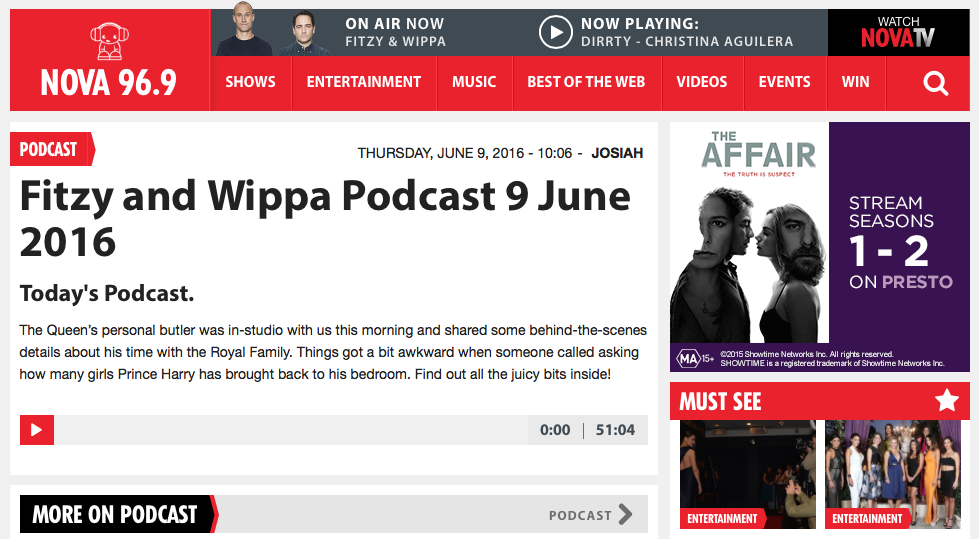Open author Josiah's link

617,153
